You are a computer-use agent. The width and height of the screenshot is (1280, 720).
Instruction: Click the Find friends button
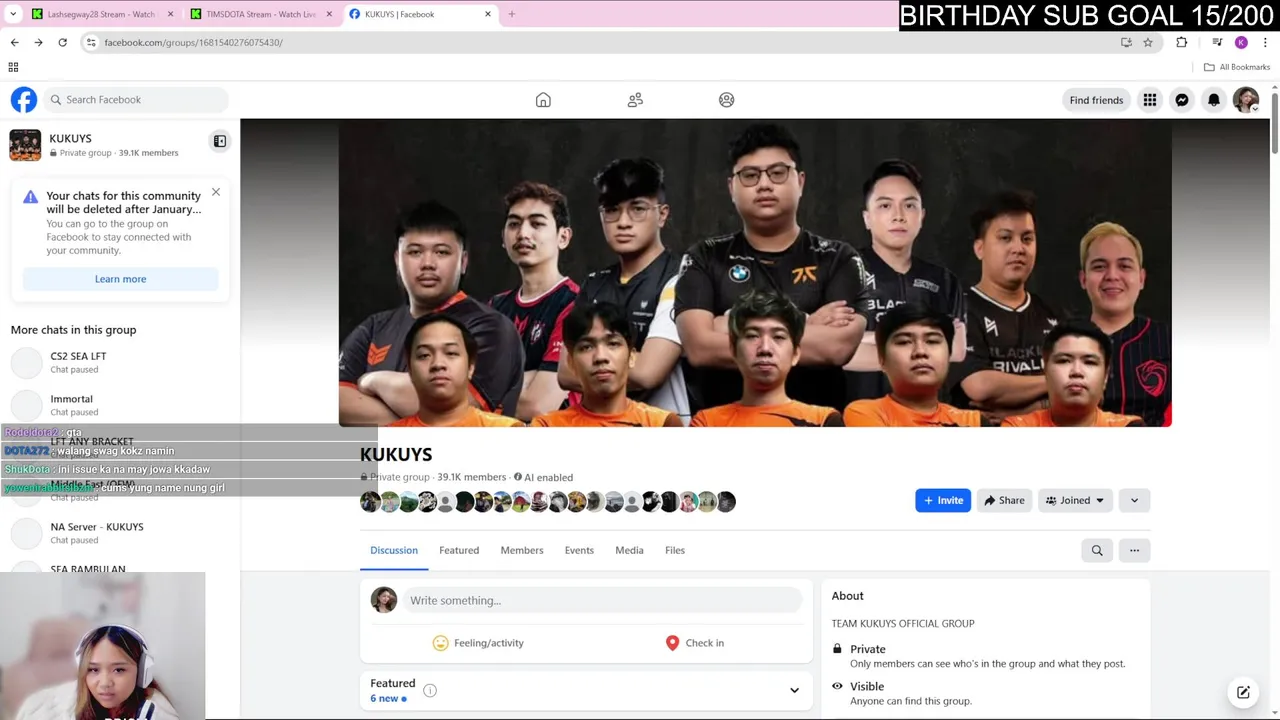(x=1096, y=100)
